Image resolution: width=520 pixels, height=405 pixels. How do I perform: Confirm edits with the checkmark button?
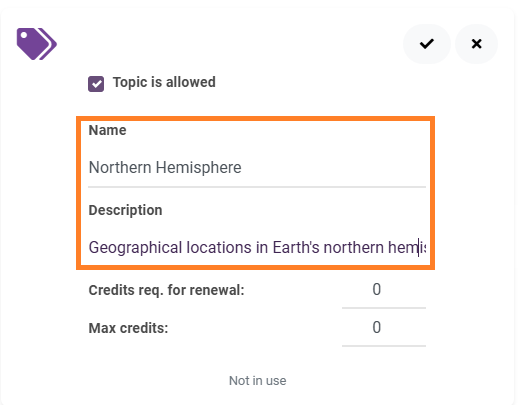tap(427, 44)
